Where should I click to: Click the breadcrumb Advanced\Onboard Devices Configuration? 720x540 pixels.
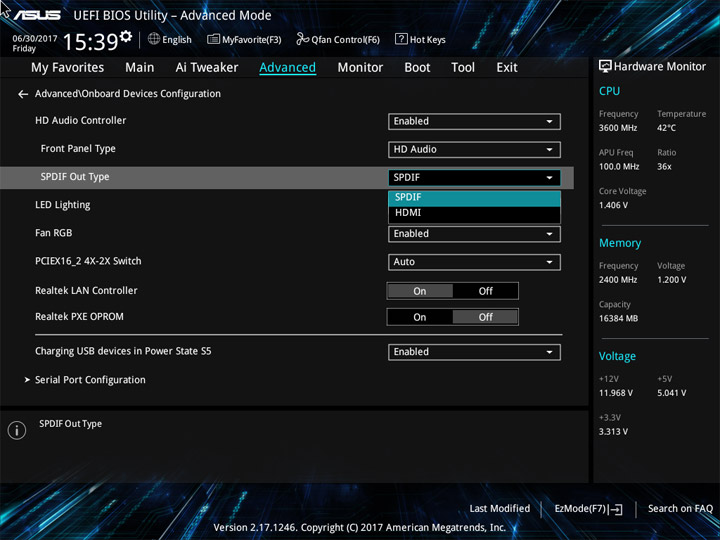(128, 94)
